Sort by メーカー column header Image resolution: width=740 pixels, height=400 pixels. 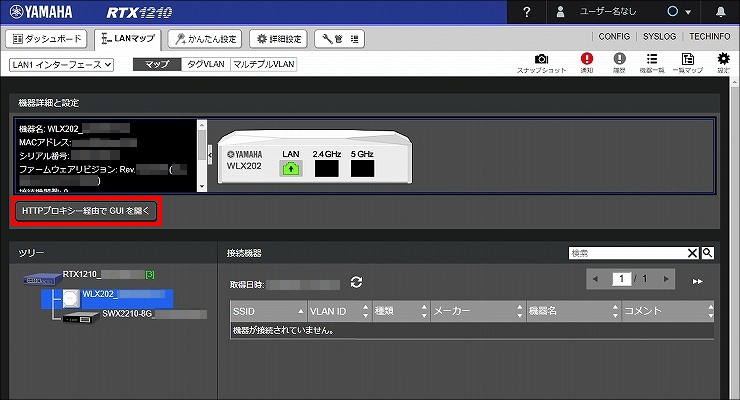(478, 311)
